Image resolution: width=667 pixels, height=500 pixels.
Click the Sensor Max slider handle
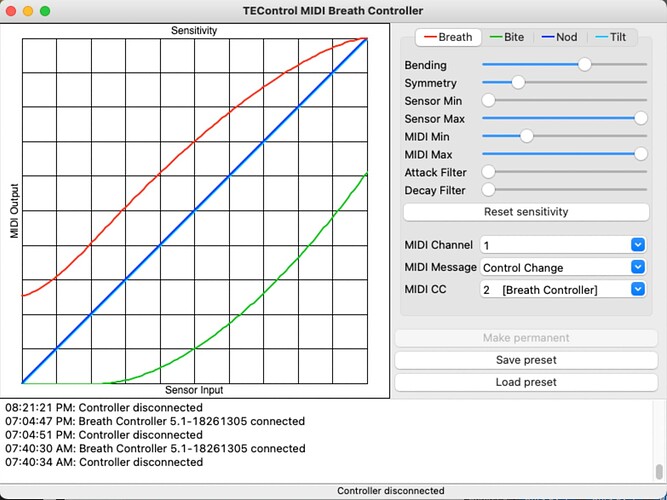tap(641, 118)
